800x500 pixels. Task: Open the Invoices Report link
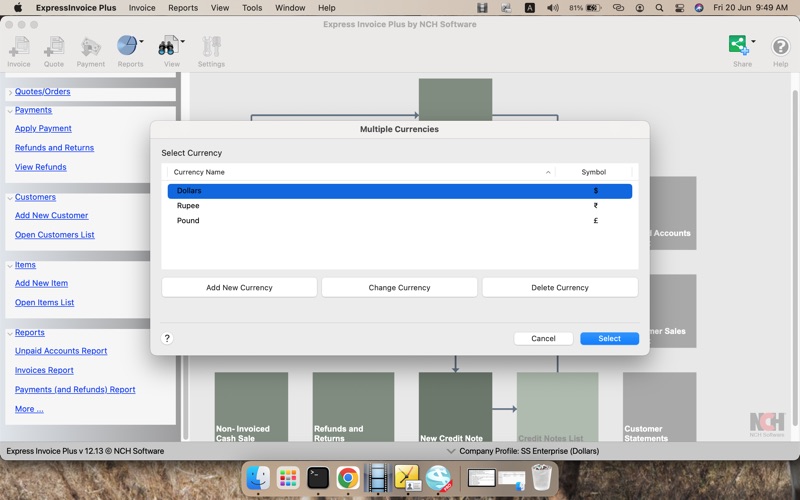point(44,371)
